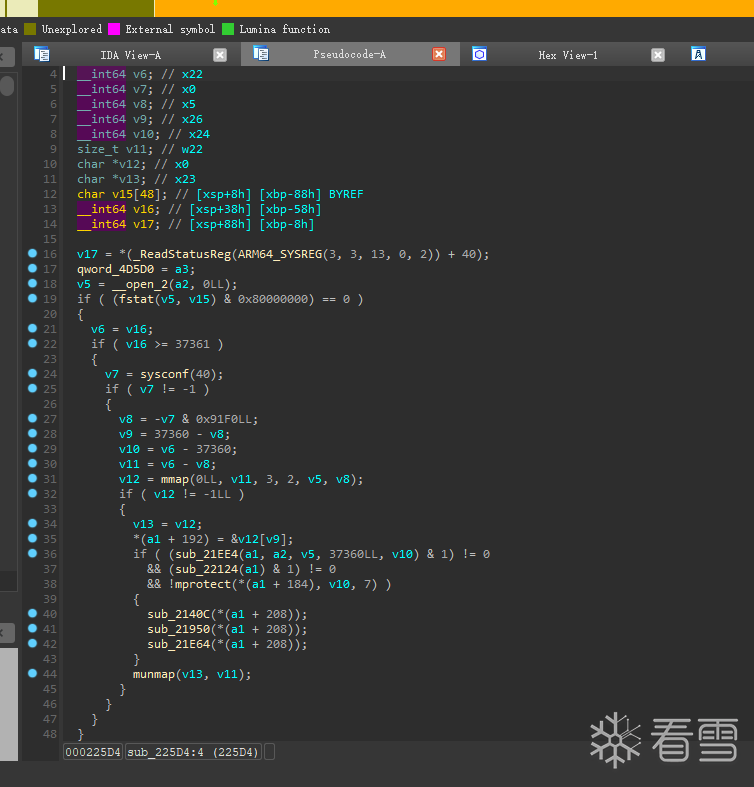Switch to the IDA View-A tab

tap(131, 55)
